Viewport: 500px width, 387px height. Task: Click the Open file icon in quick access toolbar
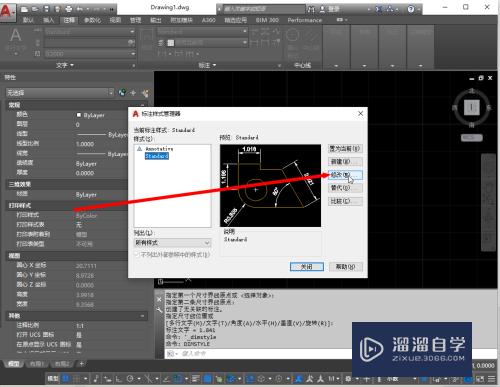(x=35, y=9)
